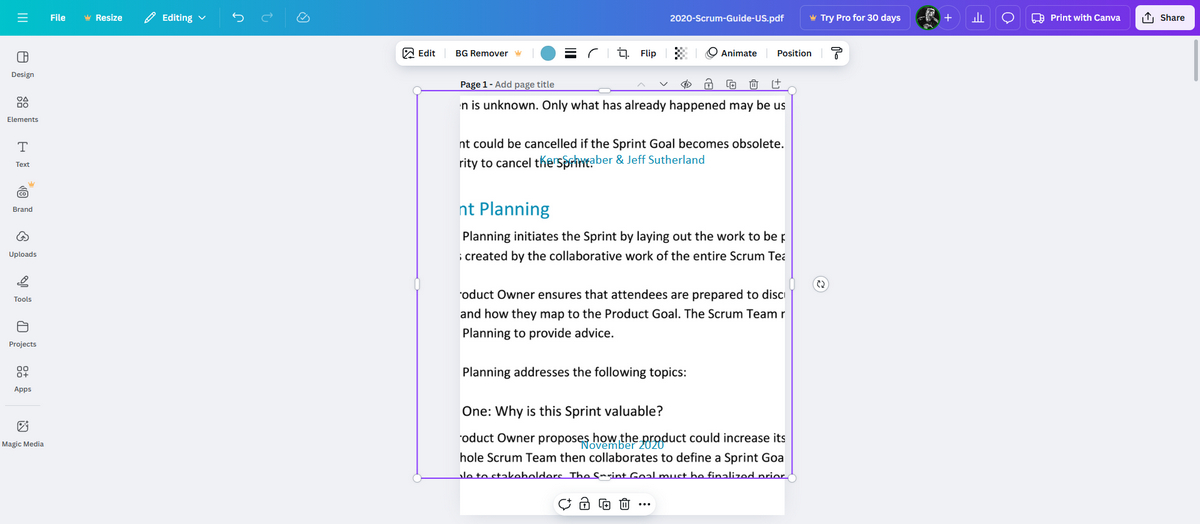
Task: Open the More options ellipsis
Action: click(x=644, y=503)
